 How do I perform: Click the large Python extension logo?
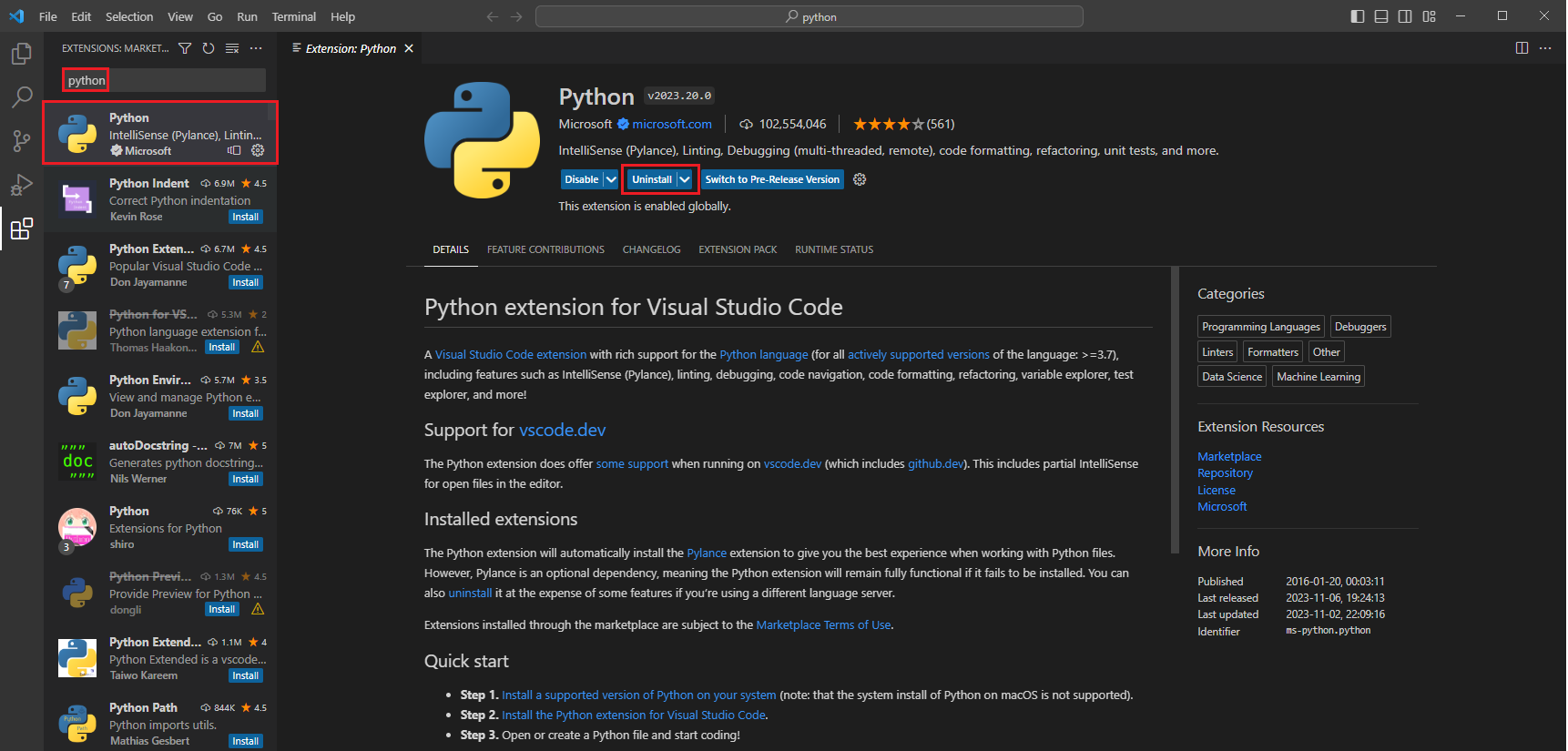482,140
